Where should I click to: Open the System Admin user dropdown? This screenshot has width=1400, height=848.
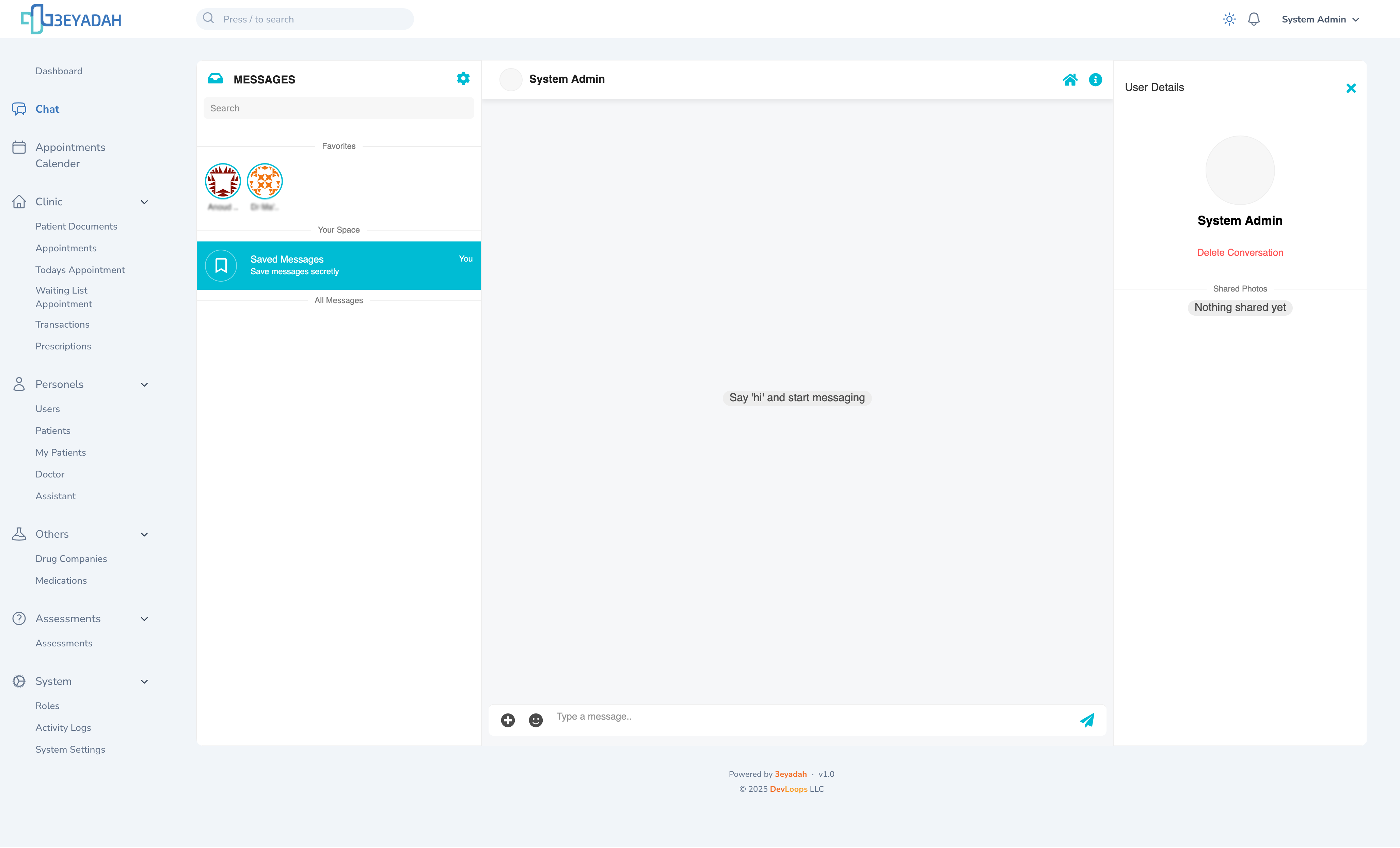(1320, 19)
